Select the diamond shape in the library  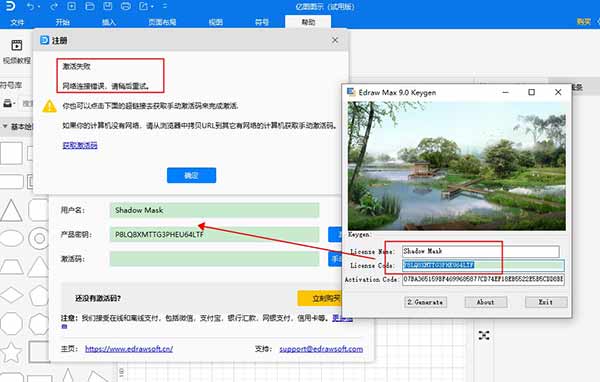coord(11,295)
